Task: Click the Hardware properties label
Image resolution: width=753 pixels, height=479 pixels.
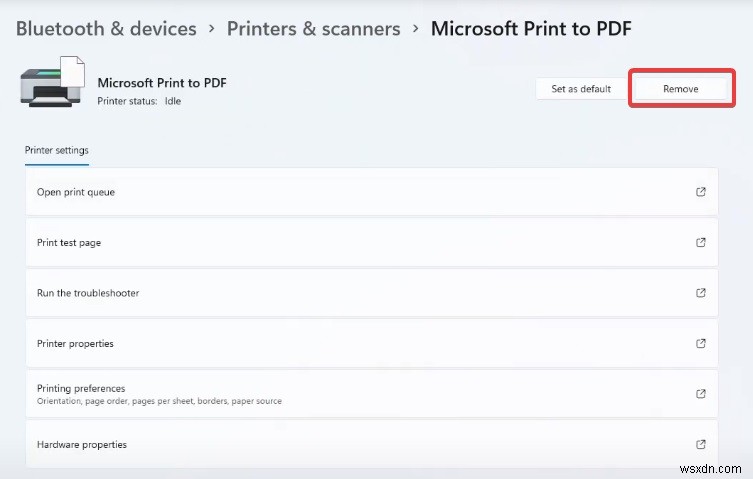Action: (x=82, y=444)
